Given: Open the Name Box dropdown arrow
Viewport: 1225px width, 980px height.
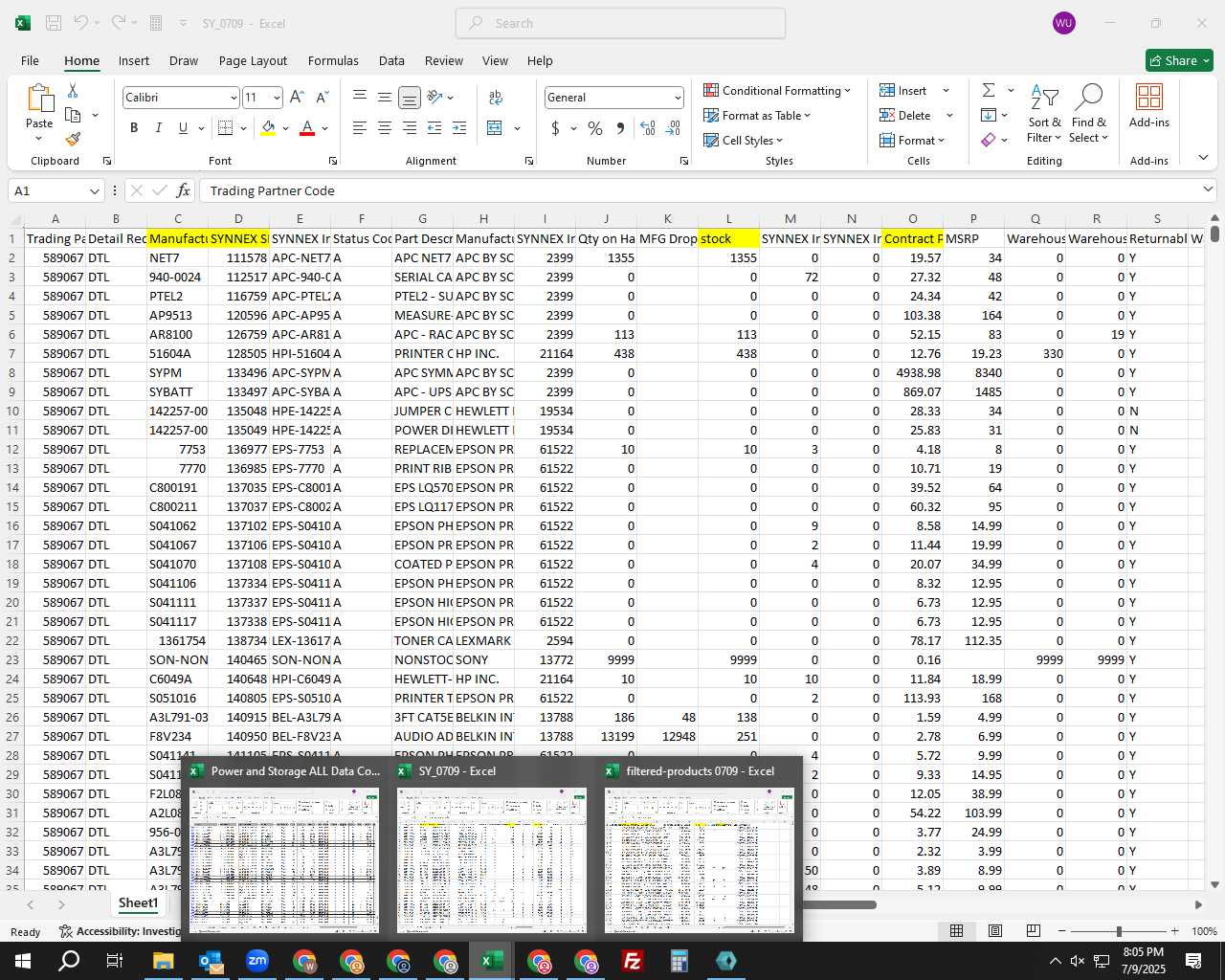Looking at the screenshot, I should (x=94, y=190).
